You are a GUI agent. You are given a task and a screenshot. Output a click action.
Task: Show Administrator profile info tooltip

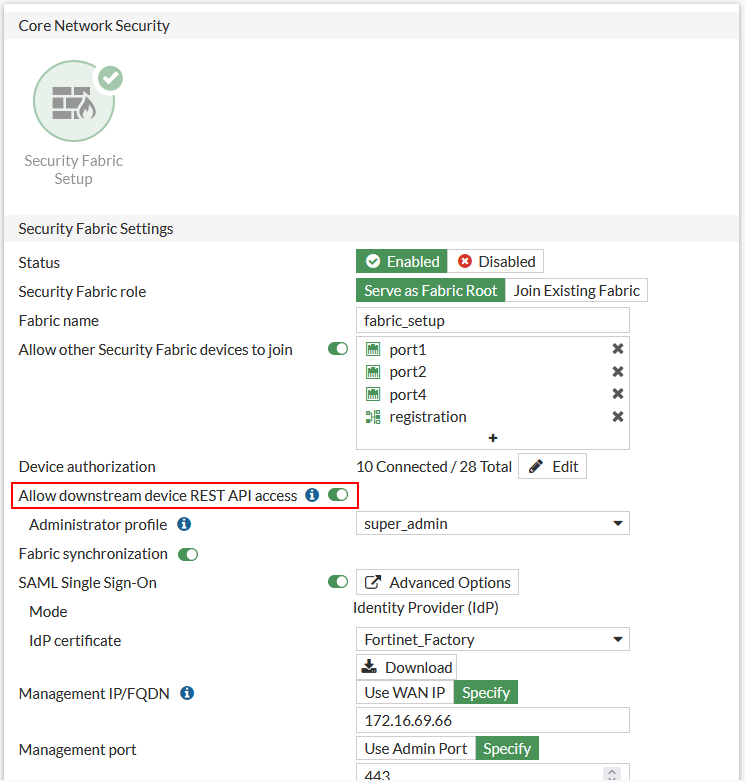tap(184, 524)
